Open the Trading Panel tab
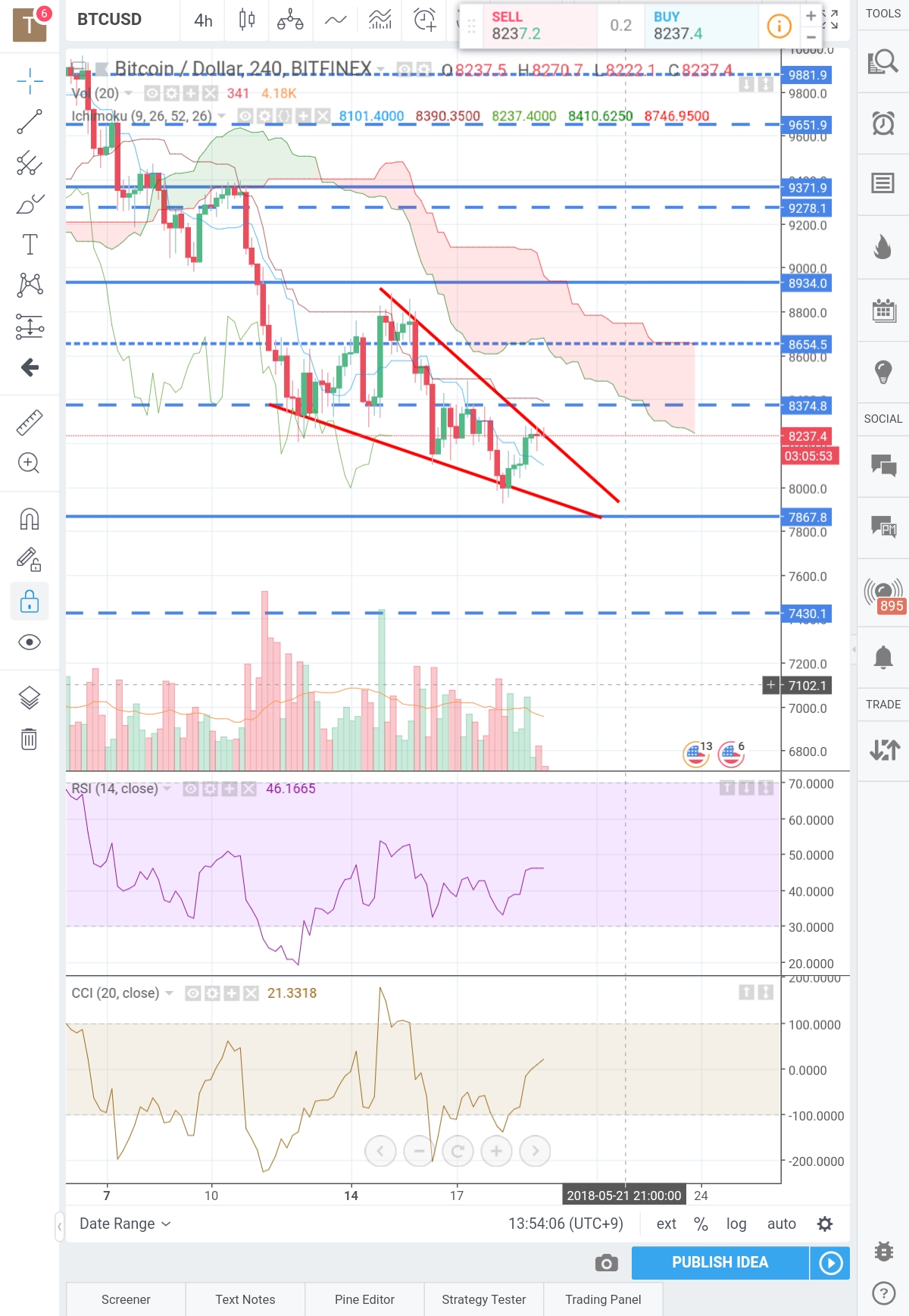The height and width of the screenshot is (1316, 909). coord(603,1299)
